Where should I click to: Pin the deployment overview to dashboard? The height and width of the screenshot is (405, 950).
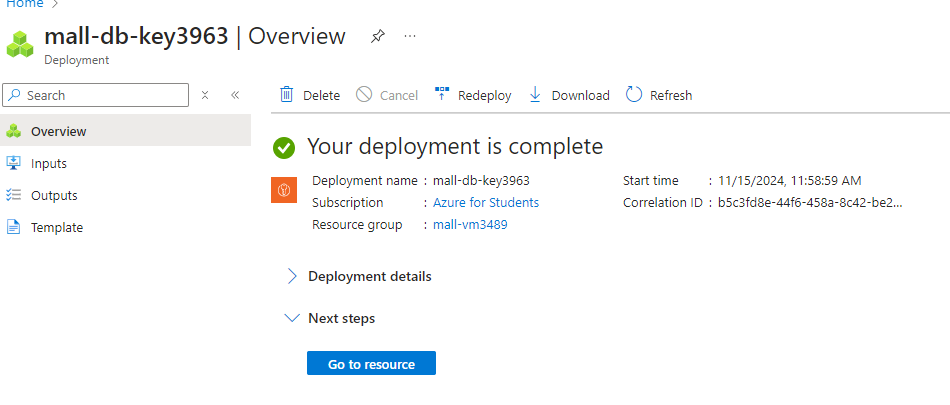pyautogui.click(x=377, y=37)
